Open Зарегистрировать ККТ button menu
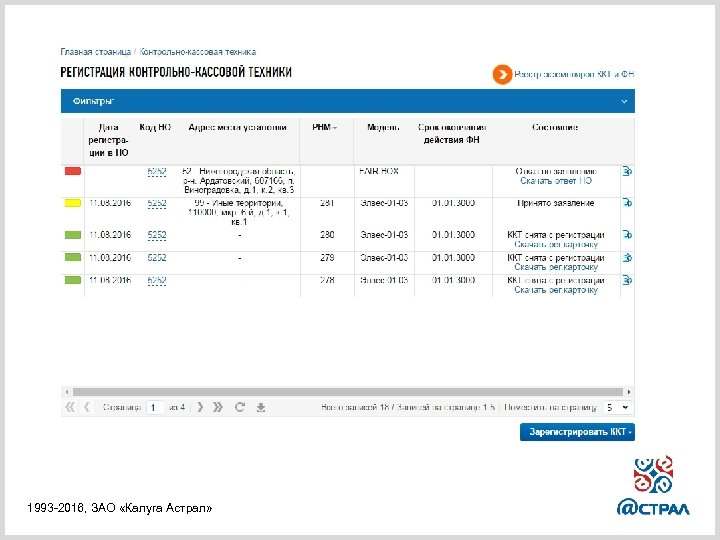Screen dimensions: 720x540 click(577, 432)
